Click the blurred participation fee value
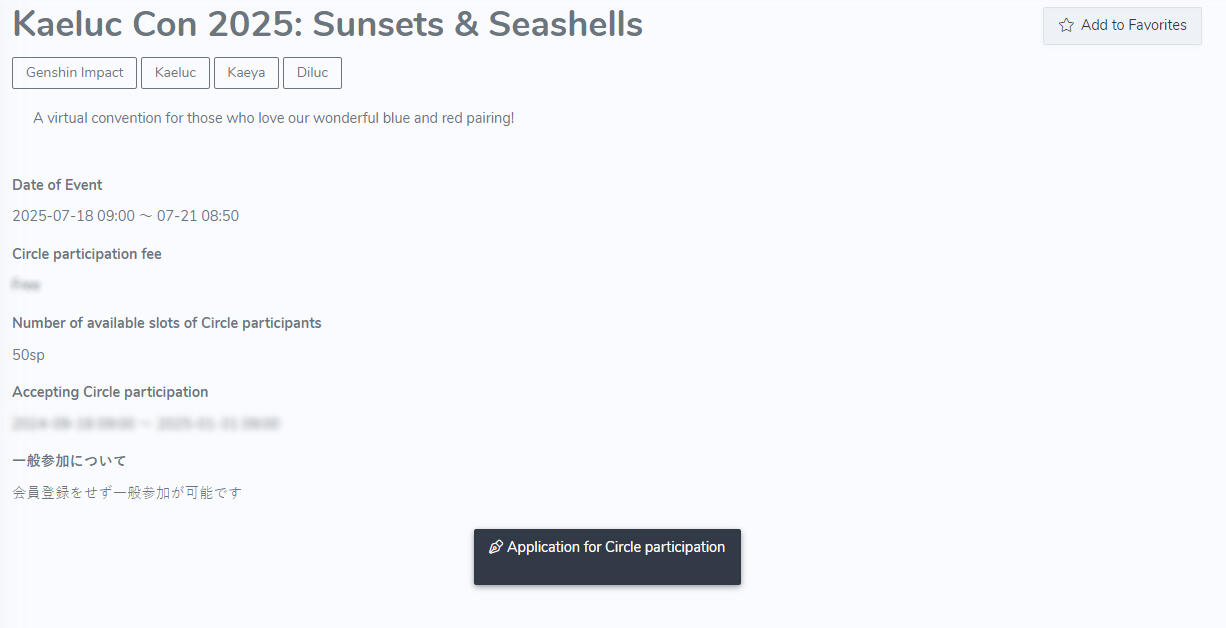The image size is (1226, 628). coord(26,285)
